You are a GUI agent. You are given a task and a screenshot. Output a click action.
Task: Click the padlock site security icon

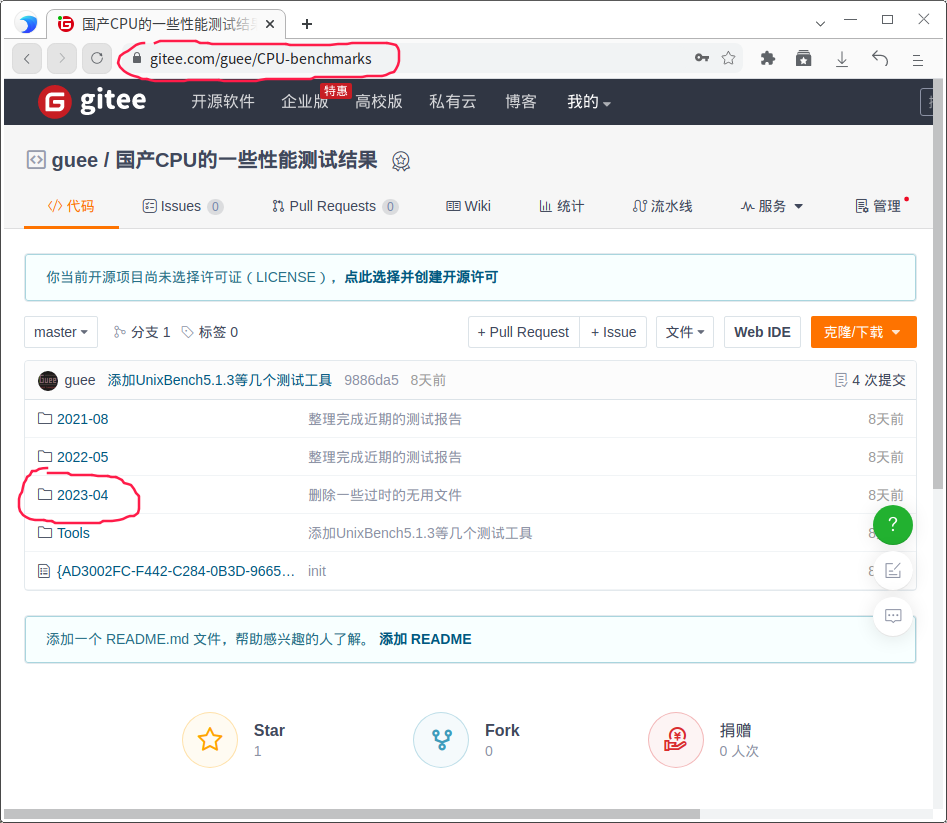click(137, 58)
